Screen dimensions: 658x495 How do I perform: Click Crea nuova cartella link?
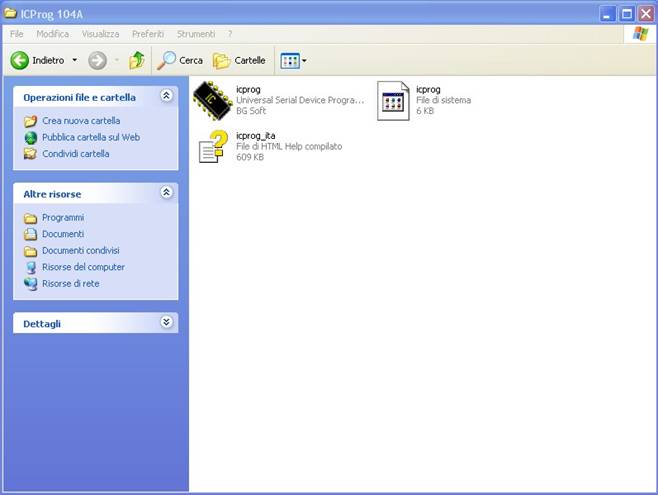(81, 120)
